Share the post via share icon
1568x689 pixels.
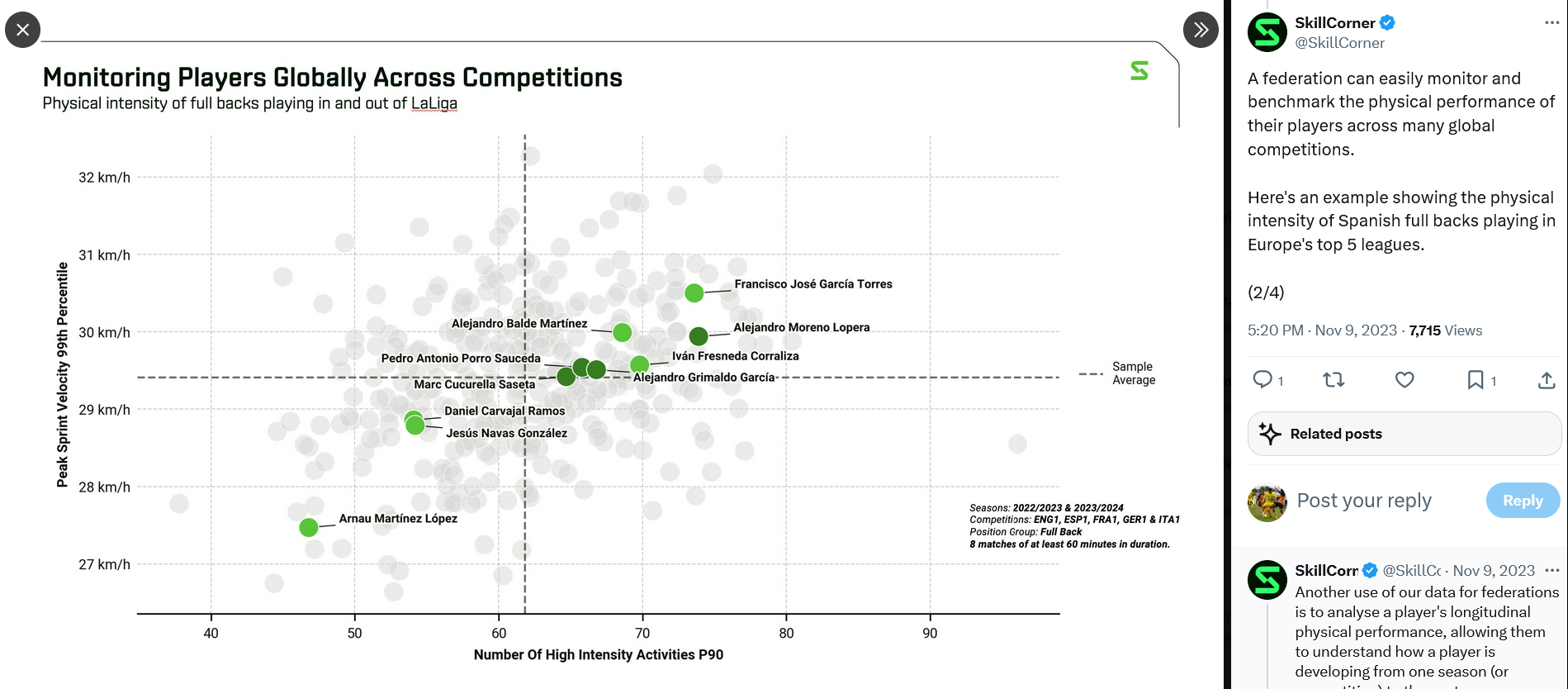point(1547,380)
